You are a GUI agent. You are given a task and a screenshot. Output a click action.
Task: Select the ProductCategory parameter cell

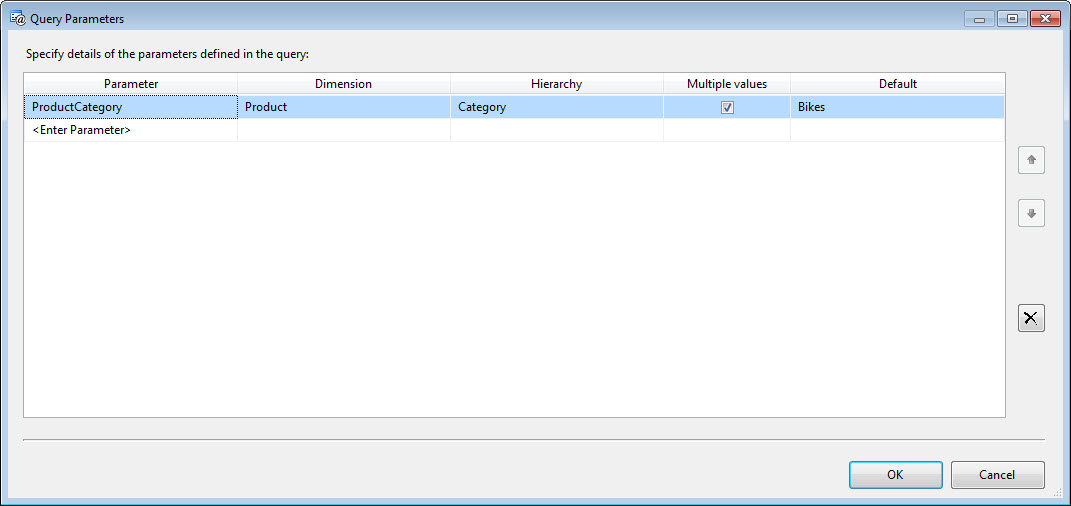point(131,107)
